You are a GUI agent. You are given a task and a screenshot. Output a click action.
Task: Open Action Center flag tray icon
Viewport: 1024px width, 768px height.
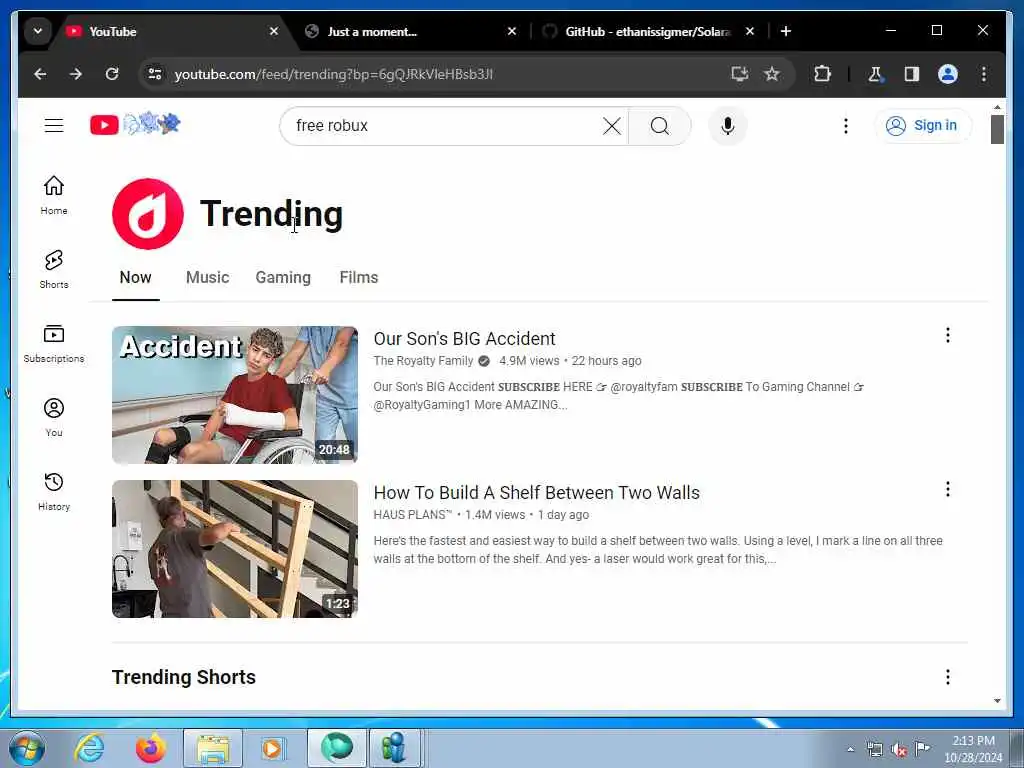click(922, 749)
